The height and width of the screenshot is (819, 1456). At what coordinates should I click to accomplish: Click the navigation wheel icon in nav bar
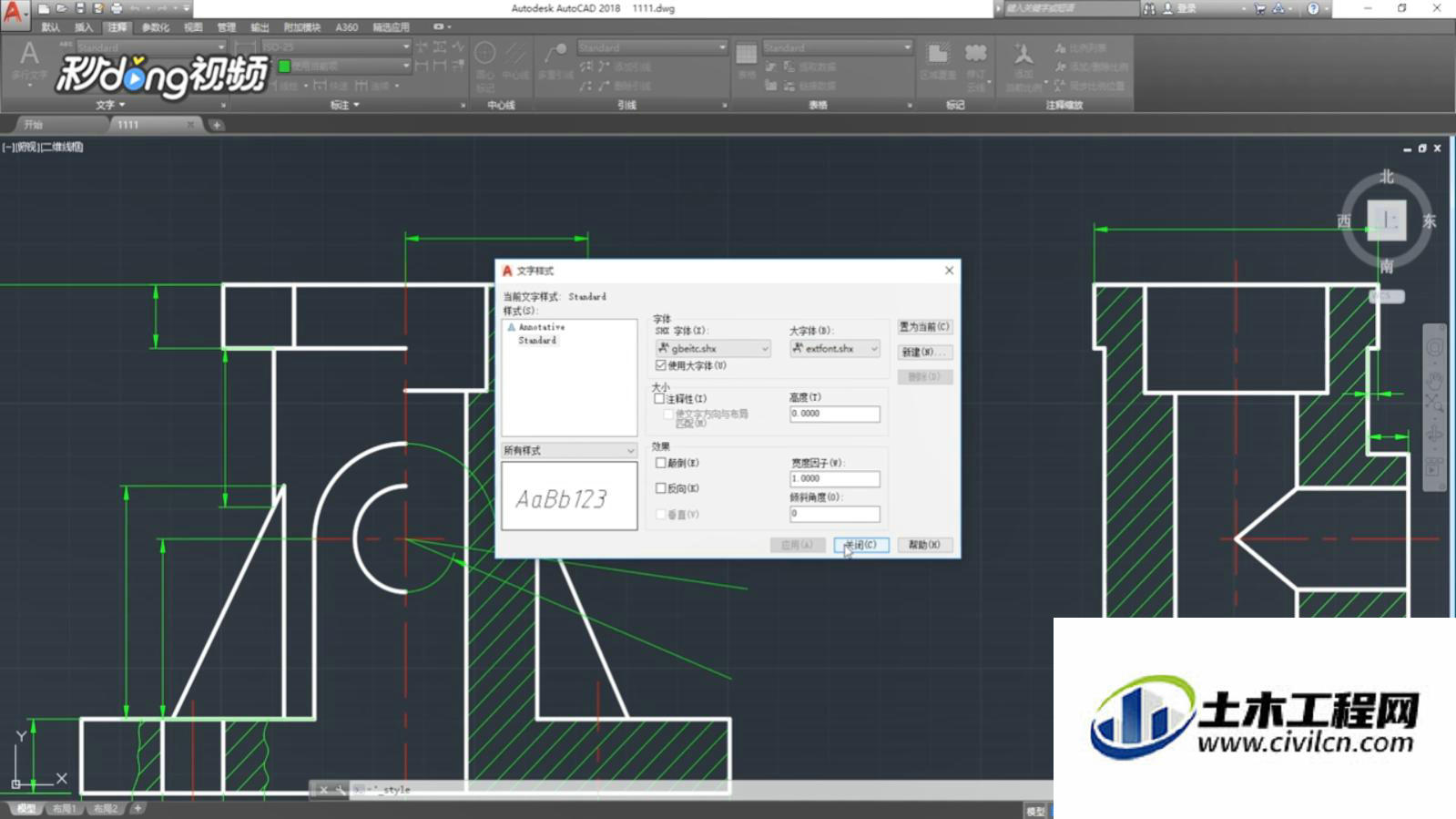pyautogui.click(x=1434, y=348)
